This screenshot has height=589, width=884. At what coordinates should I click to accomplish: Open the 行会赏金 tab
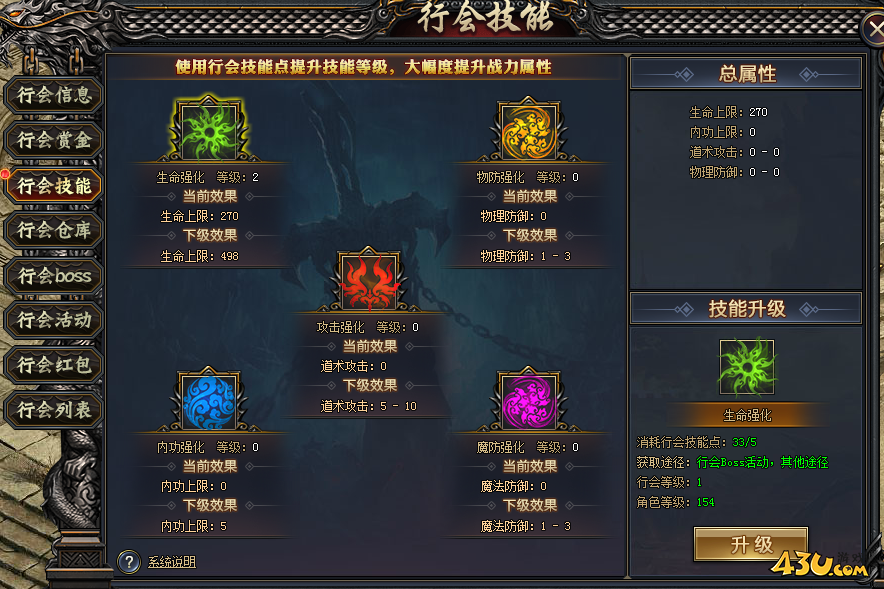tap(54, 140)
